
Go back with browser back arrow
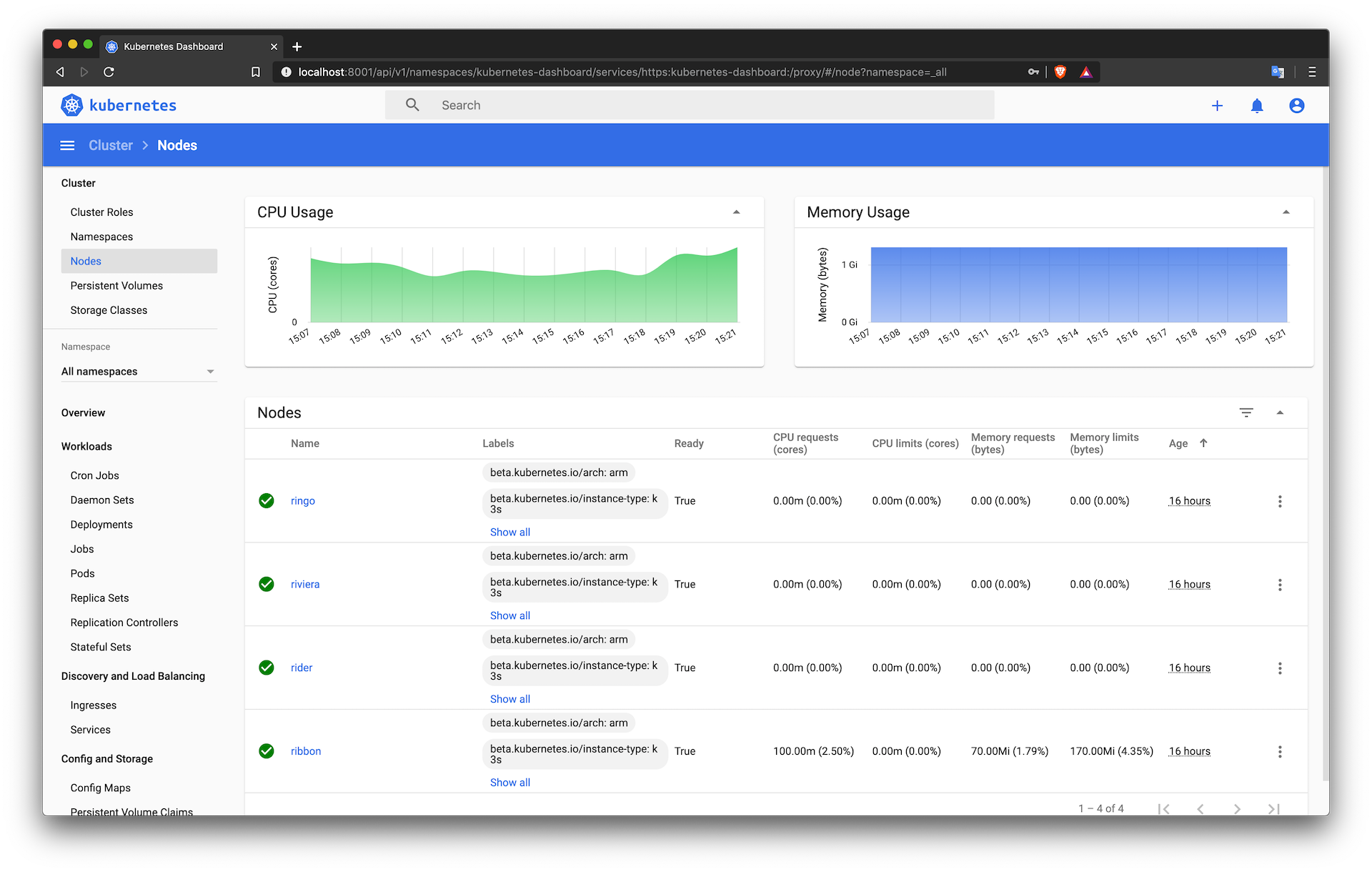[60, 71]
